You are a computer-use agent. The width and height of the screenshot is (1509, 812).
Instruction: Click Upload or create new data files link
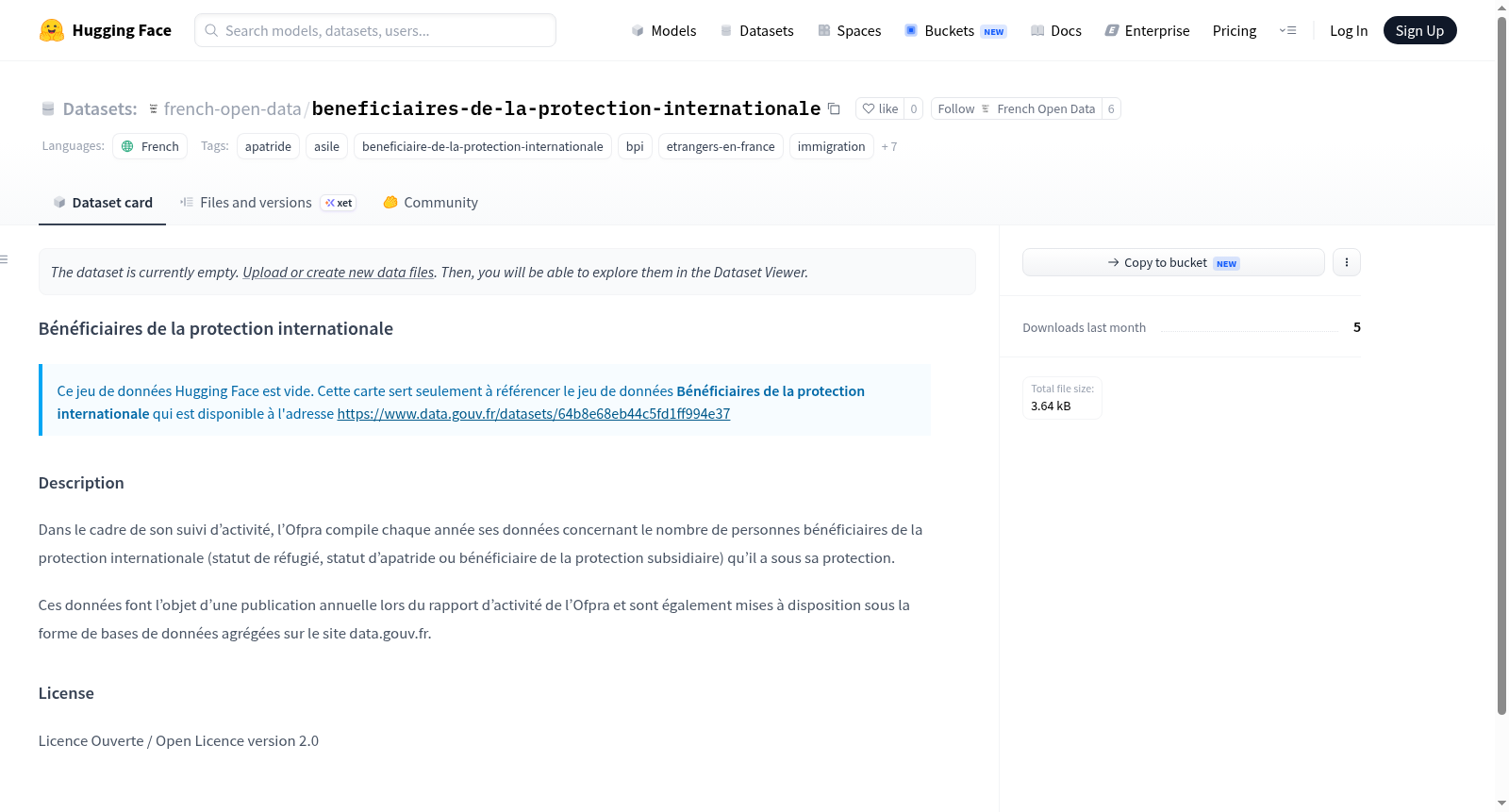[339, 273]
